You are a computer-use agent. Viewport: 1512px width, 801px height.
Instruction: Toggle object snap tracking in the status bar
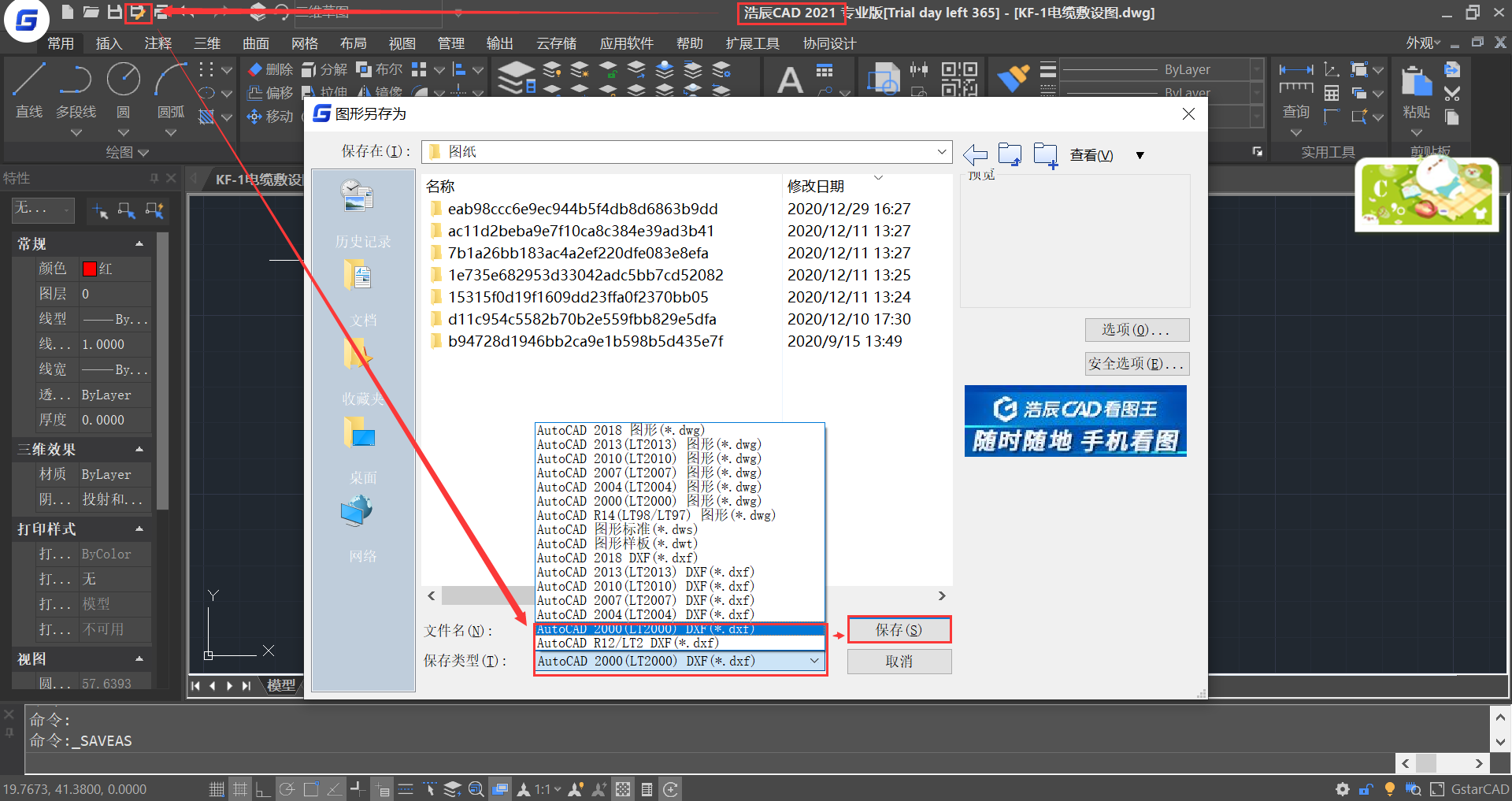[335, 789]
